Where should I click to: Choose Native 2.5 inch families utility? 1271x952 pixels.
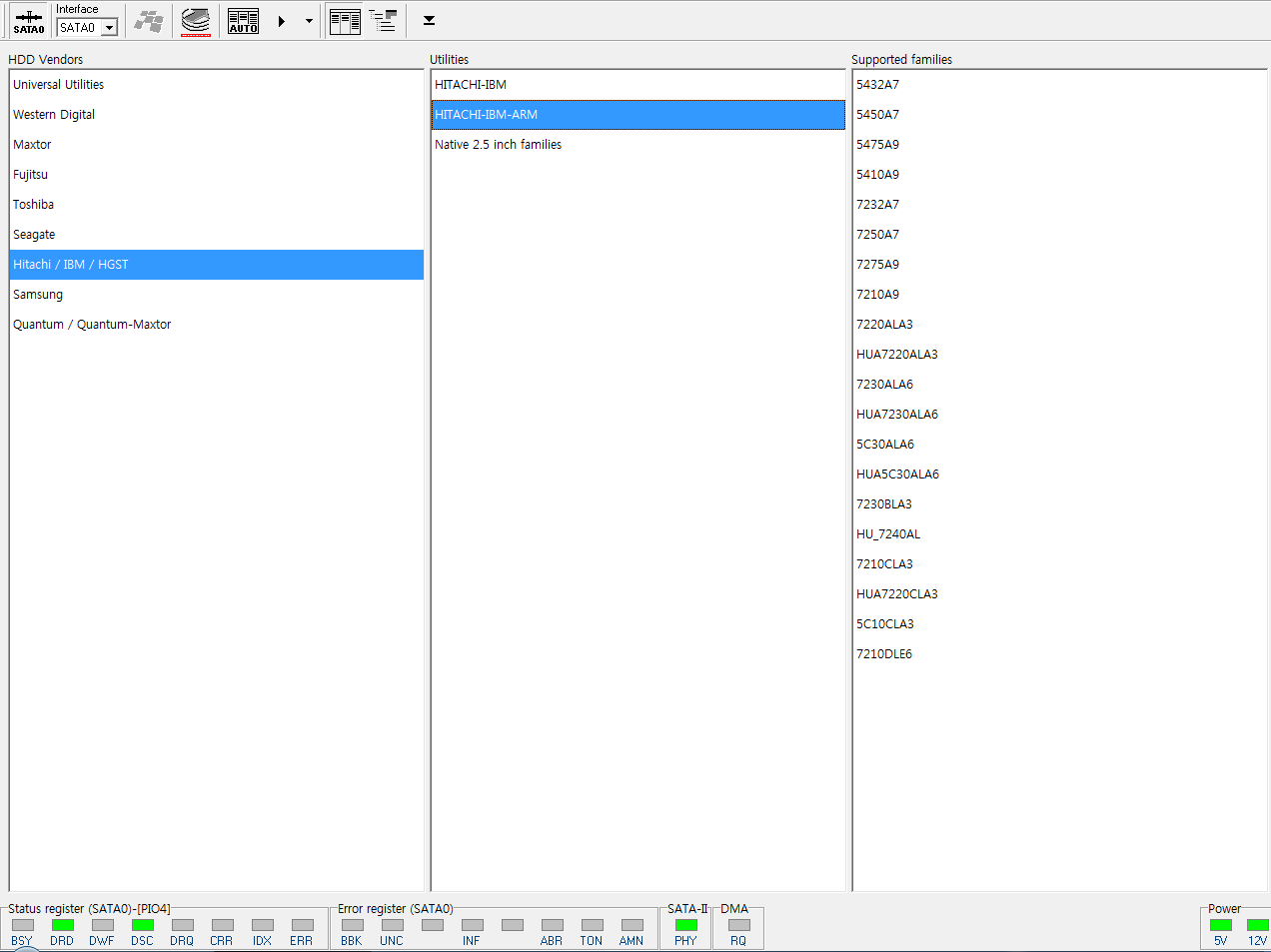tap(498, 145)
